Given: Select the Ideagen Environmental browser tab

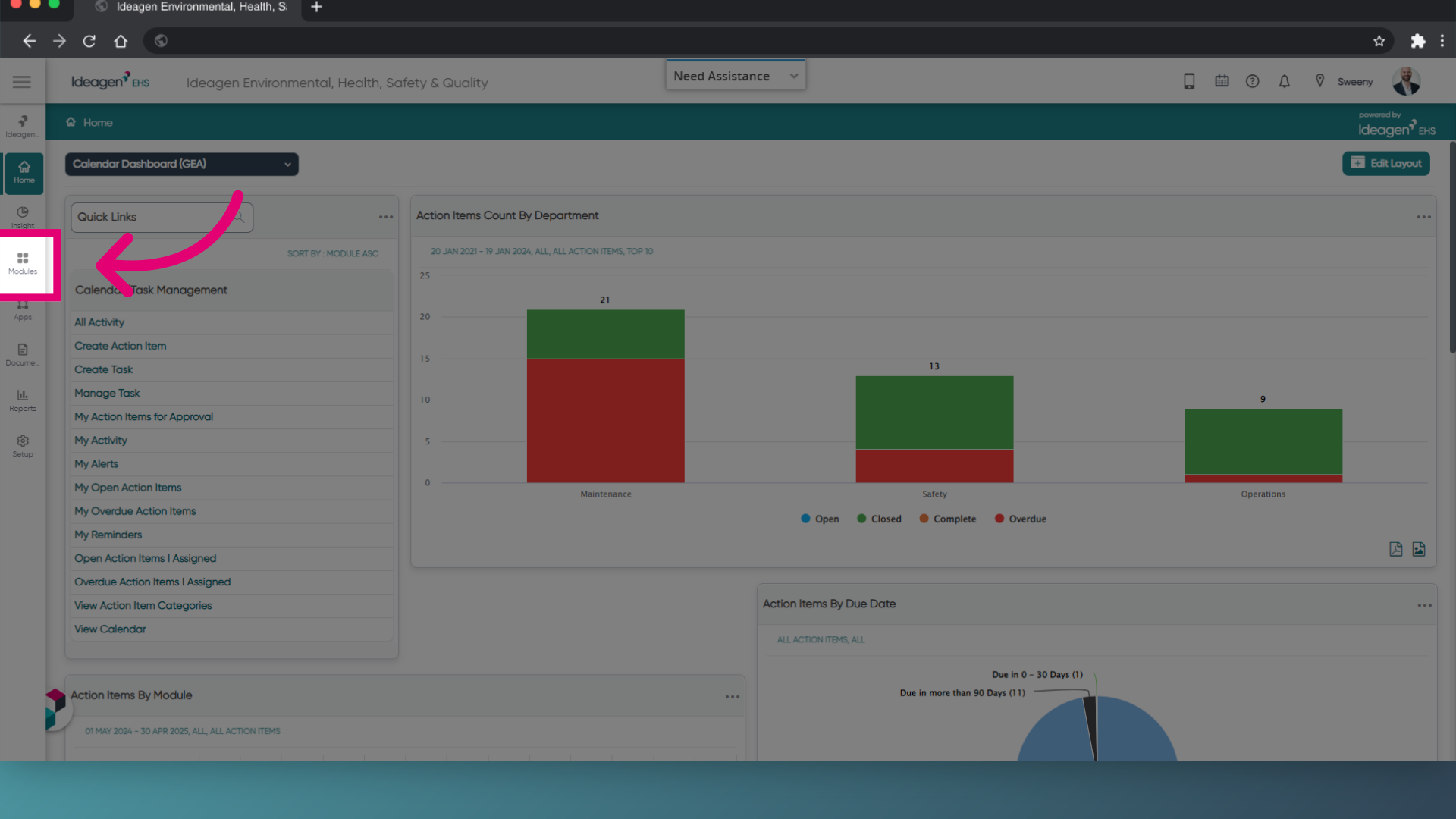Looking at the screenshot, I should pyautogui.click(x=190, y=7).
